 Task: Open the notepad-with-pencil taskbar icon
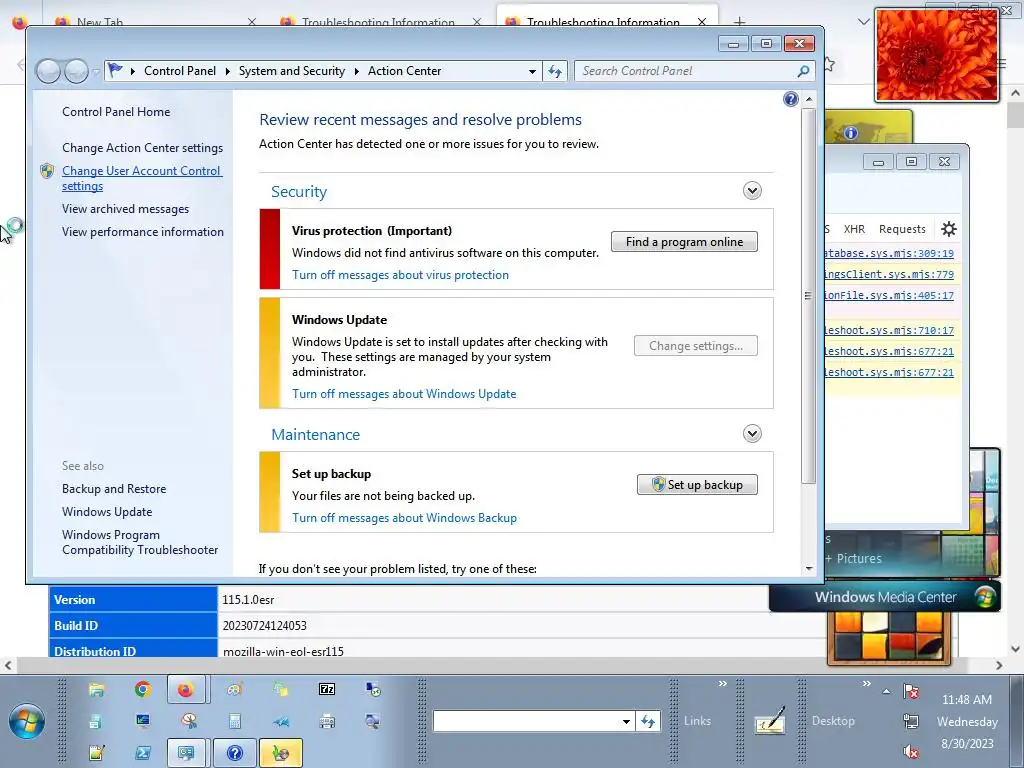coord(97,752)
